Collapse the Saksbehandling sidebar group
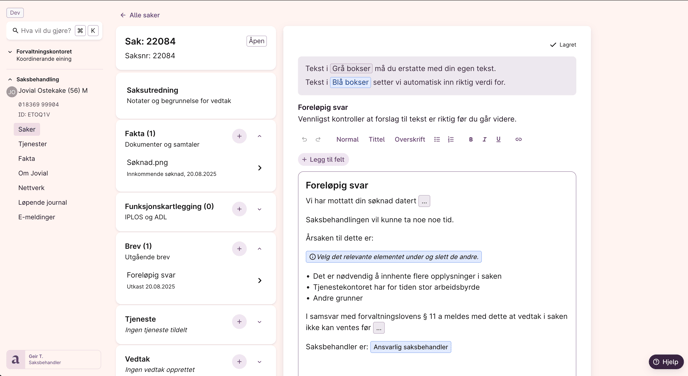The width and height of the screenshot is (688, 376). (x=10, y=79)
